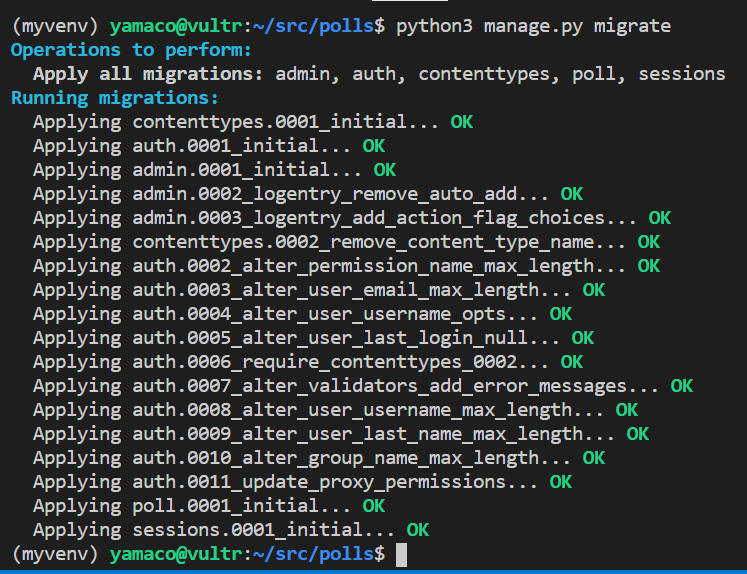Click the yamaco@vultr username in the bottom prompt
This screenshot has height=574, width=747.
click(x=176, y=554)
